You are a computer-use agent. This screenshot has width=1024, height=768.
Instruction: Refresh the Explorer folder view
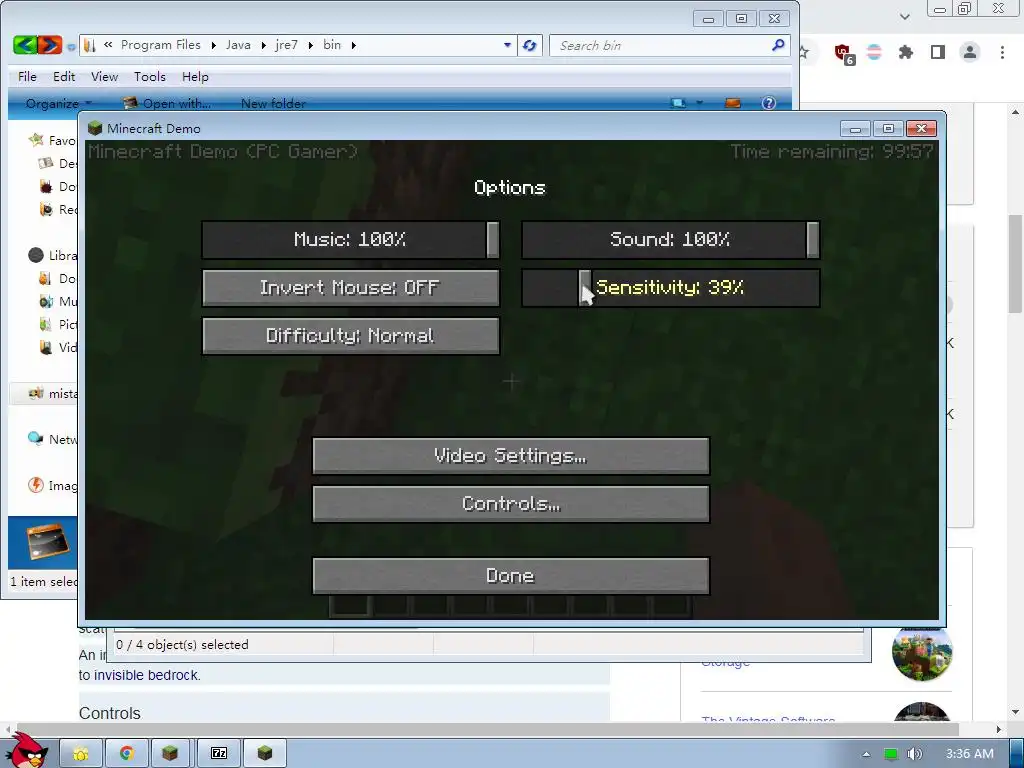click(530, 45)
